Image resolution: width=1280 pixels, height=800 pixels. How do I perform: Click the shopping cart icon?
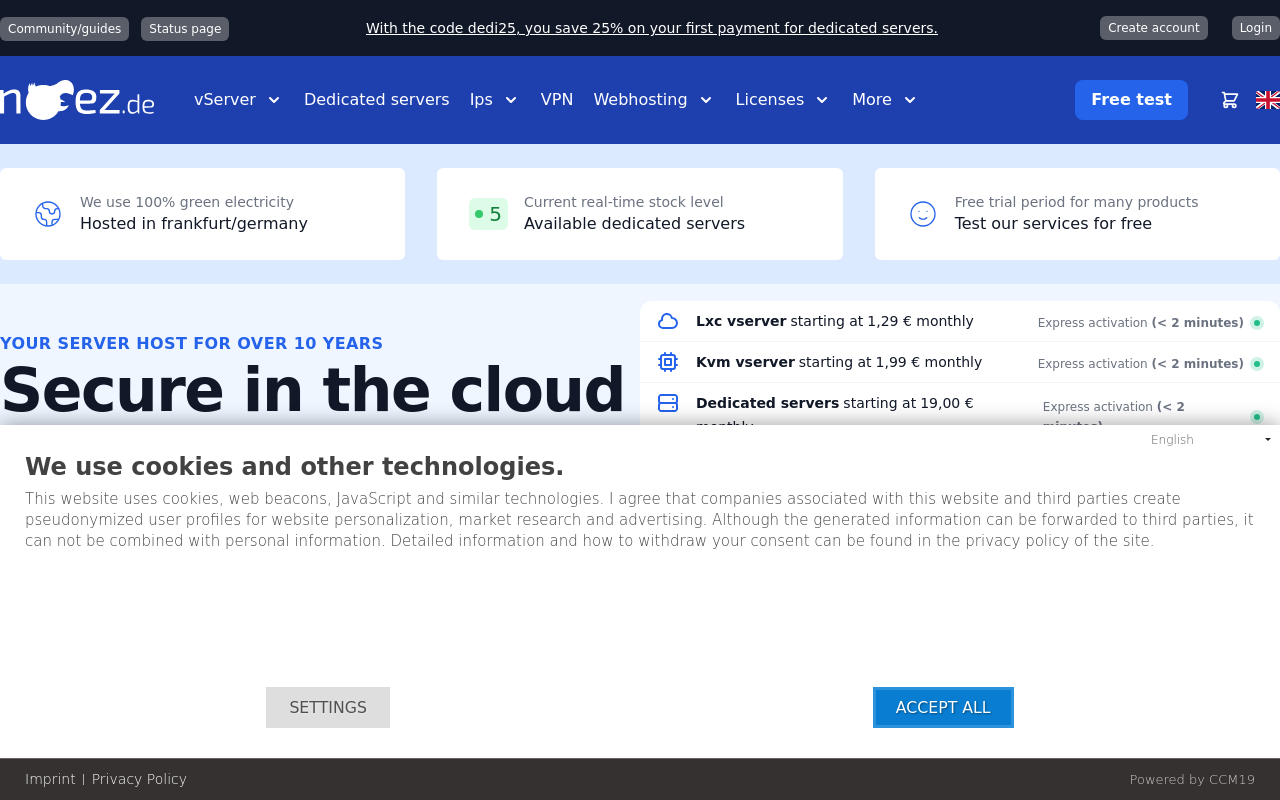pos(1230,100)
